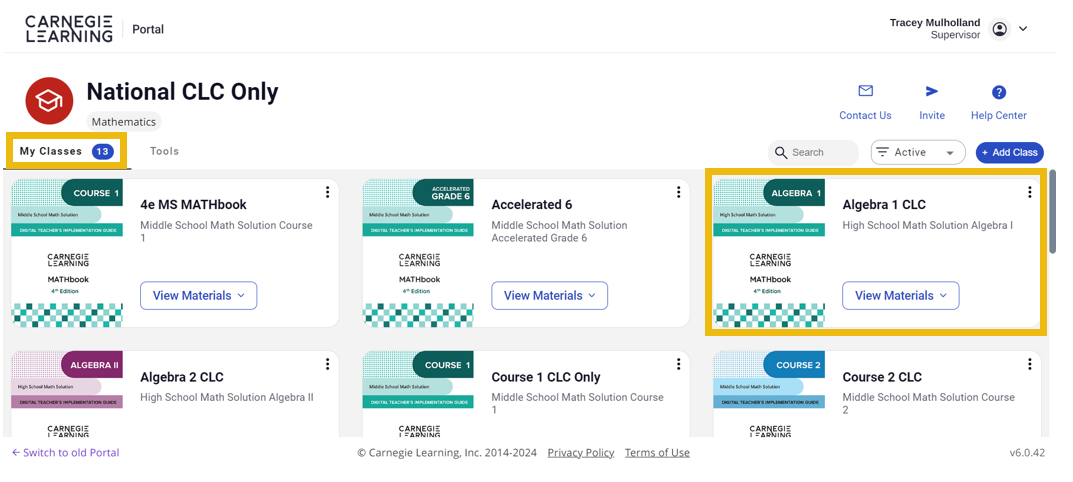The height and width of the screenshot is (482, 1073).
Task: Open the Contact Us envelope icon
Action: tap(866, 91)
